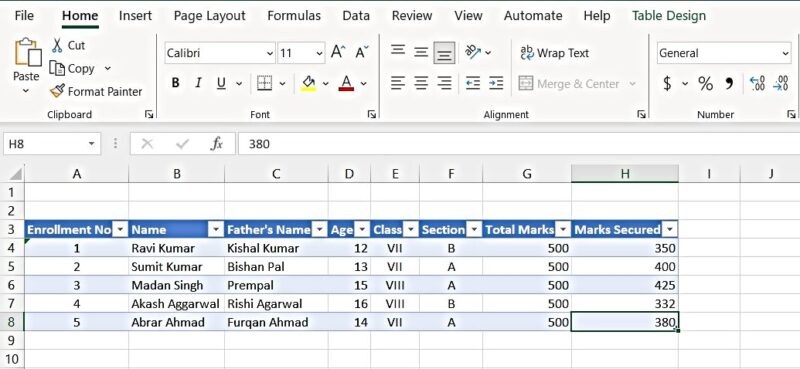Open the Total Marks filter dropdown
Screen dimensions: 800x369
[563, 230]
